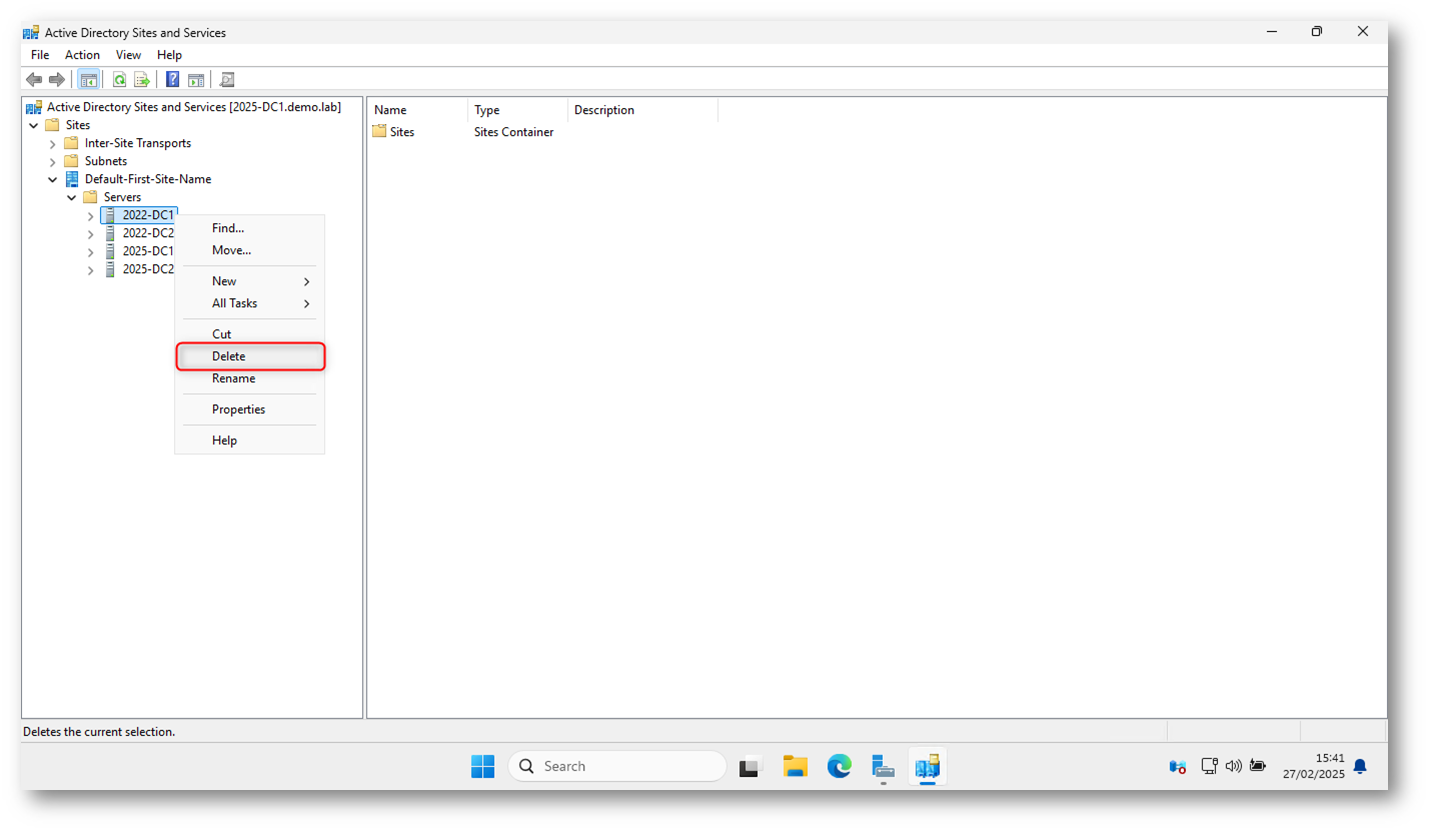Collapse the Default-First-Site-Name node
This screenshot has width=1430, height=832.
(53, 180)
